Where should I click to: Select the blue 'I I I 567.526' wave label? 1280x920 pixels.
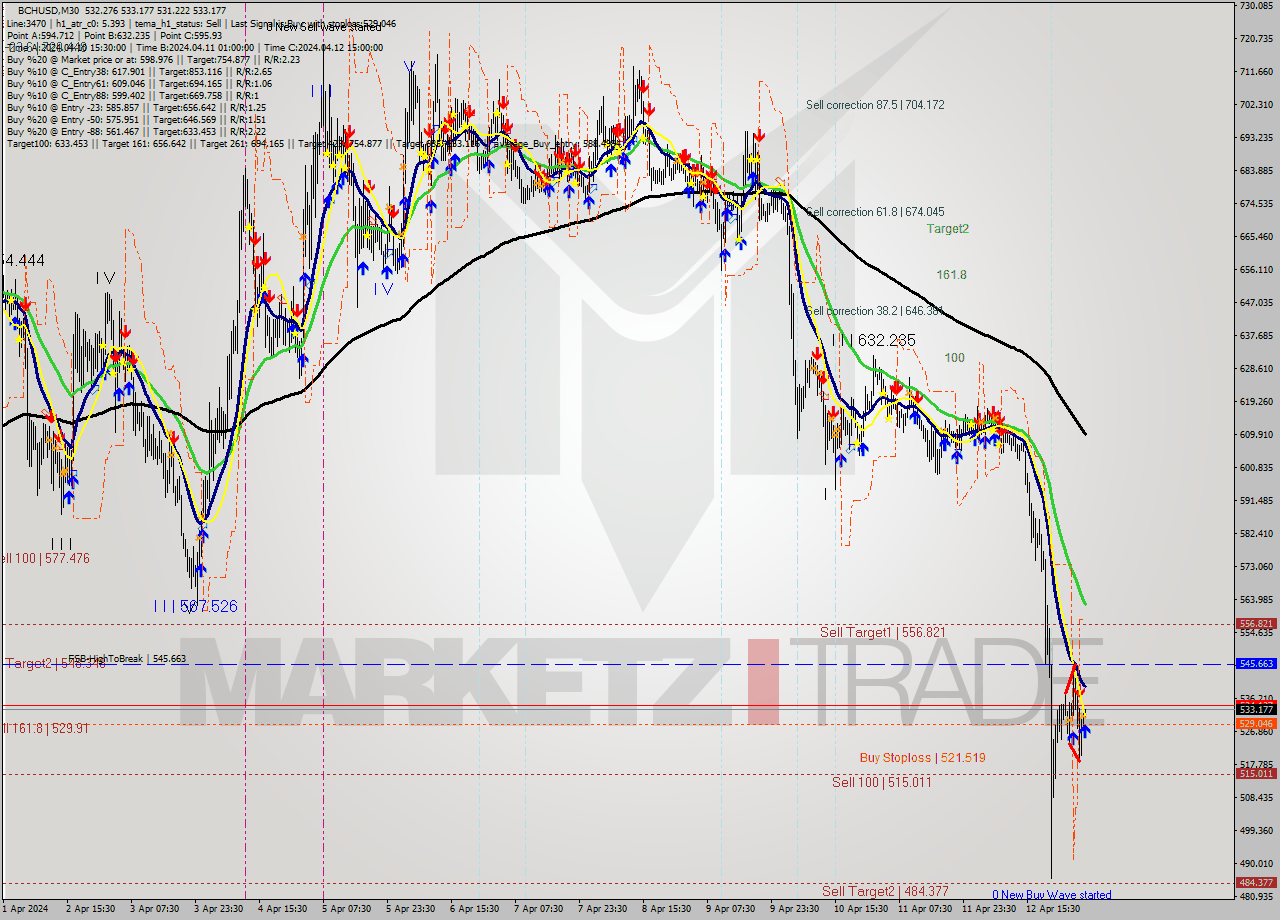[198, 606]
